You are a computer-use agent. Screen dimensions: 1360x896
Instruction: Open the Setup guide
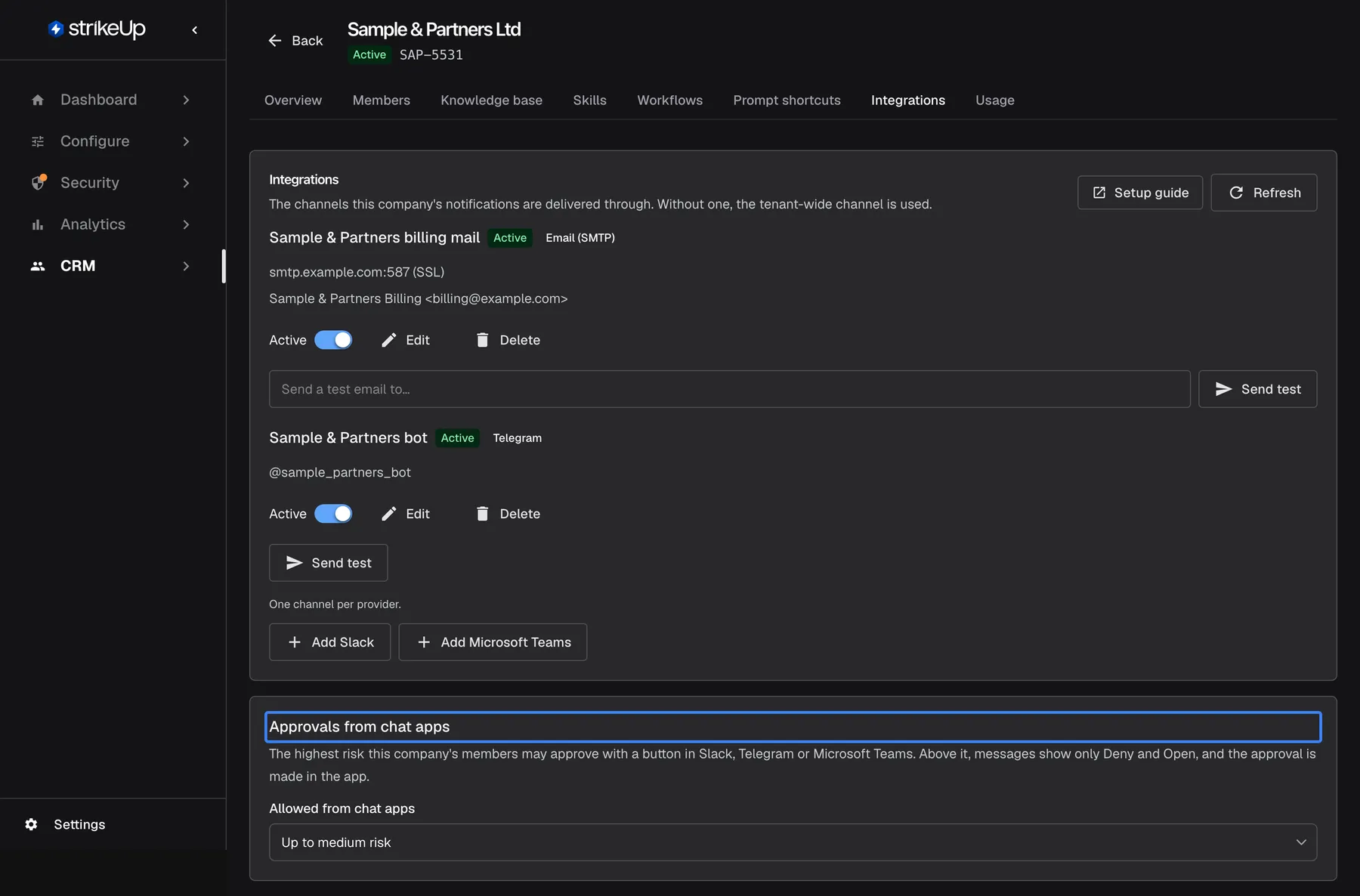(x=1140, y=193)
